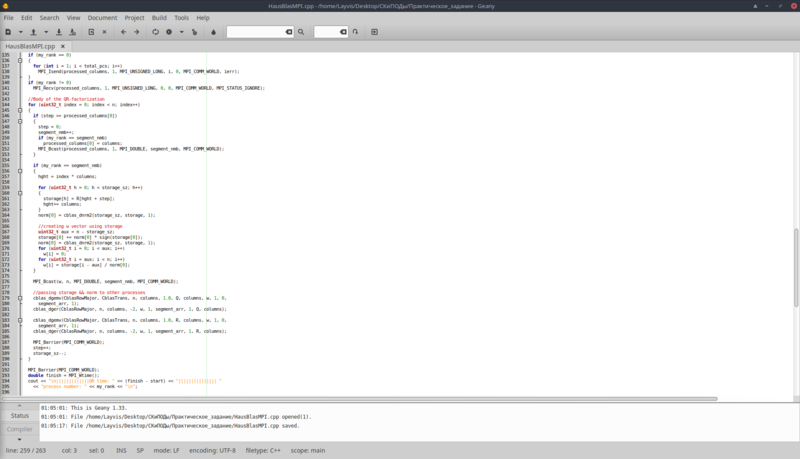Close the current file via toolbar X

coord(105,32)
